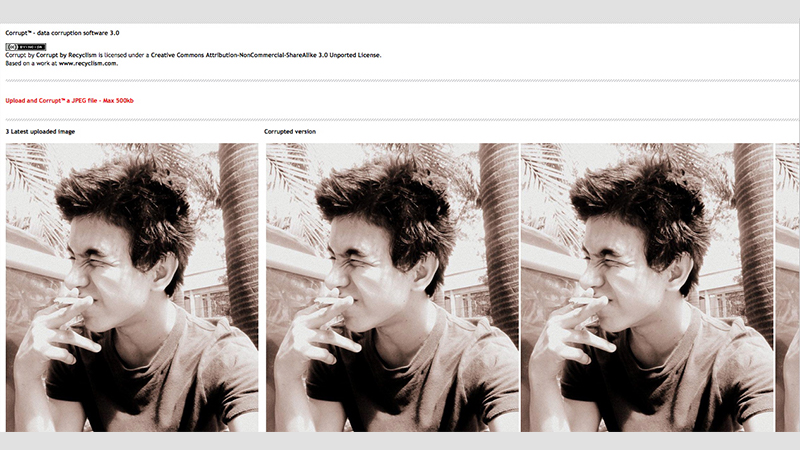Click red "Upload and Corrupt a JPEG file" link

(70, 100)
